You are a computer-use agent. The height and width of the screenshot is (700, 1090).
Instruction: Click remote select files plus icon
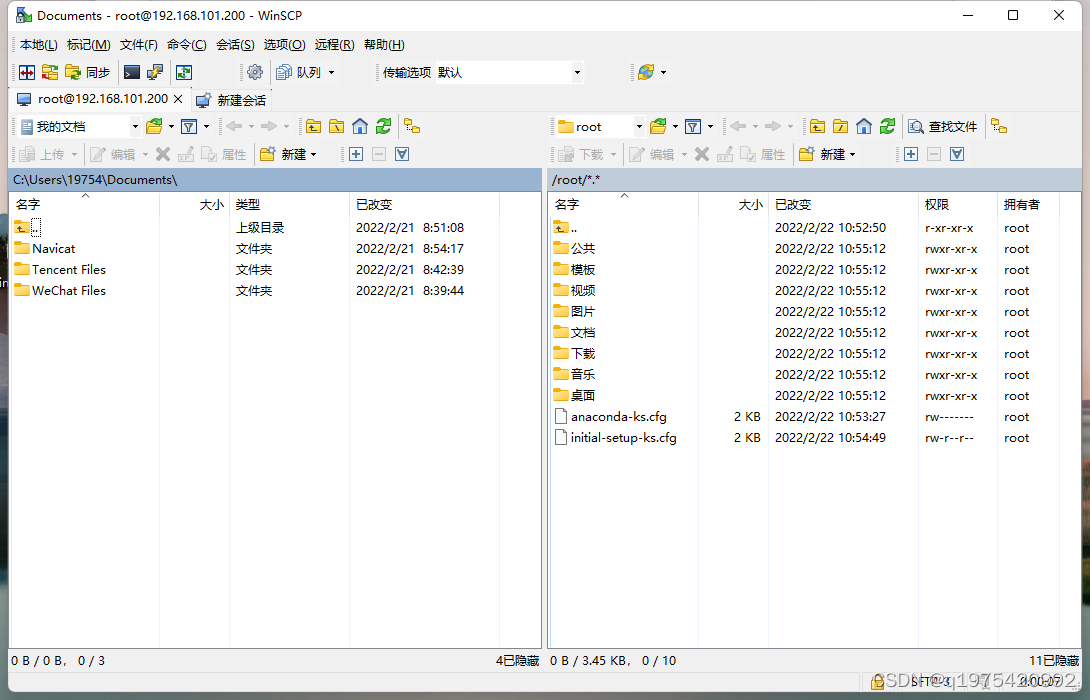click(x=911, y=154)
